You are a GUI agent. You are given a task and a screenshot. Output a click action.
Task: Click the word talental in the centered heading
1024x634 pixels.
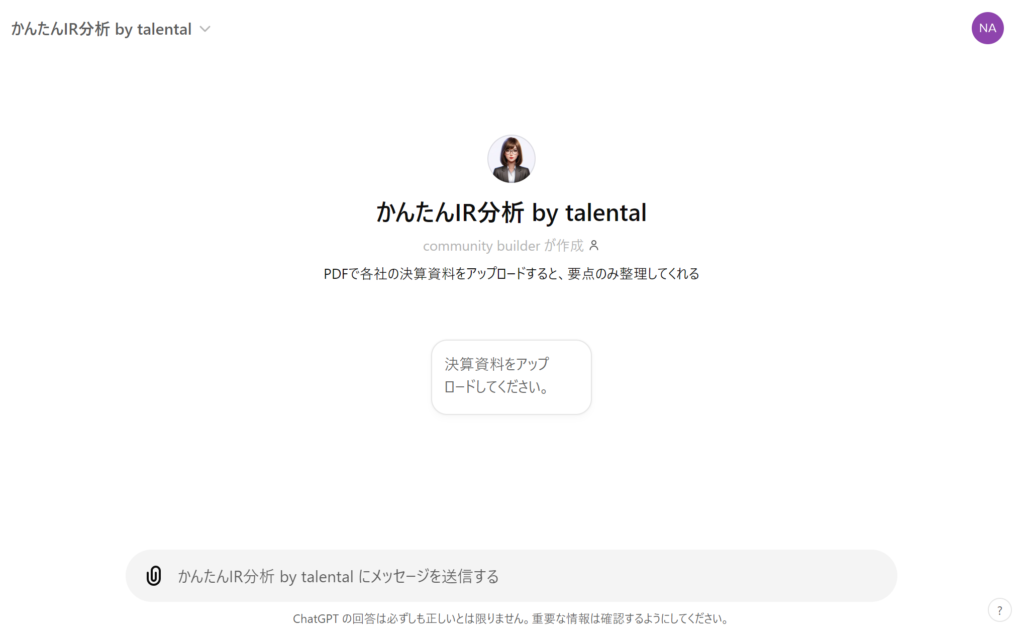[x=605, y=212]
